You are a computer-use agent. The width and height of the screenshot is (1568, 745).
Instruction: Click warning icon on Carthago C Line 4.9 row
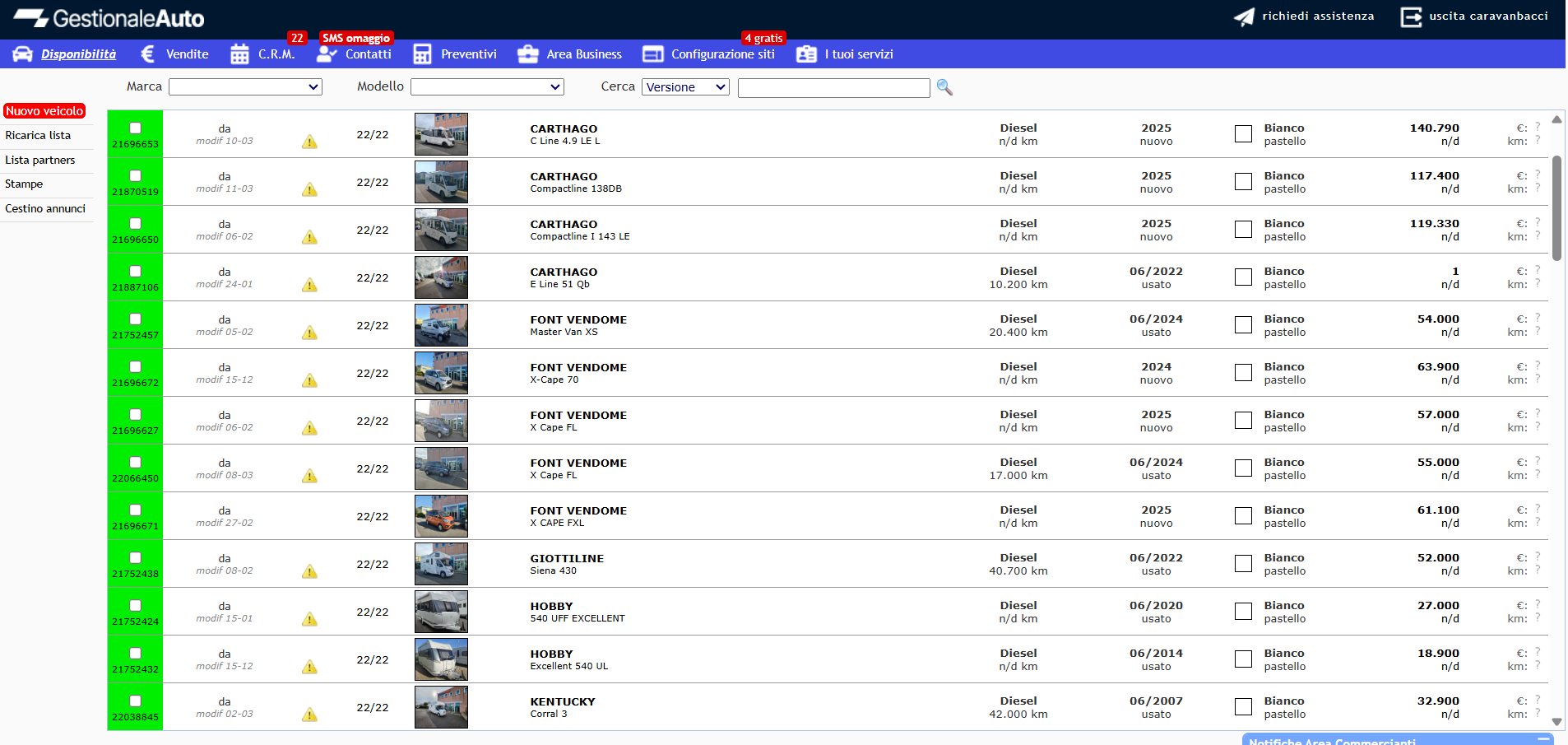309,142
